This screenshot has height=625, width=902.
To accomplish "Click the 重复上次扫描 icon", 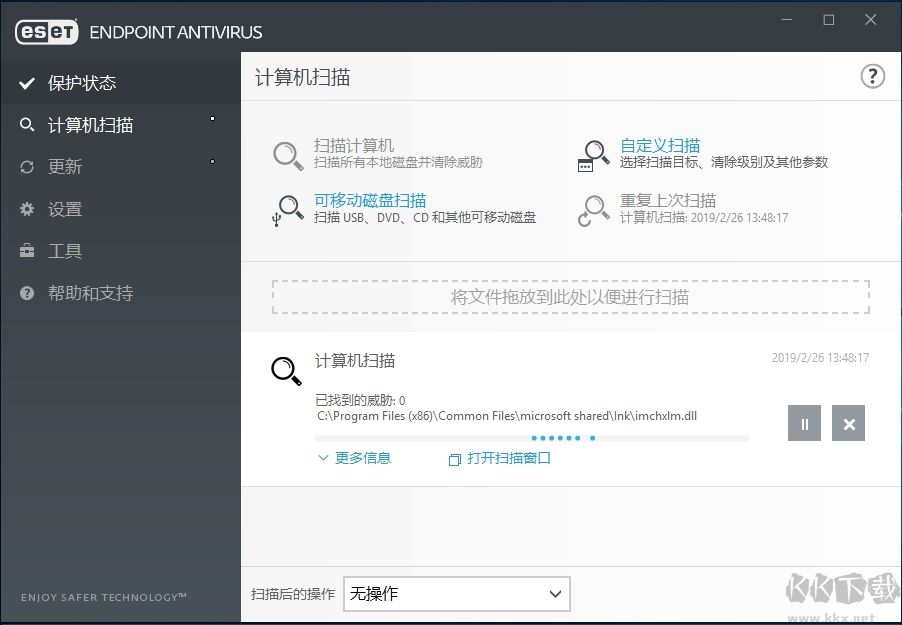I will tap(594, 209).
